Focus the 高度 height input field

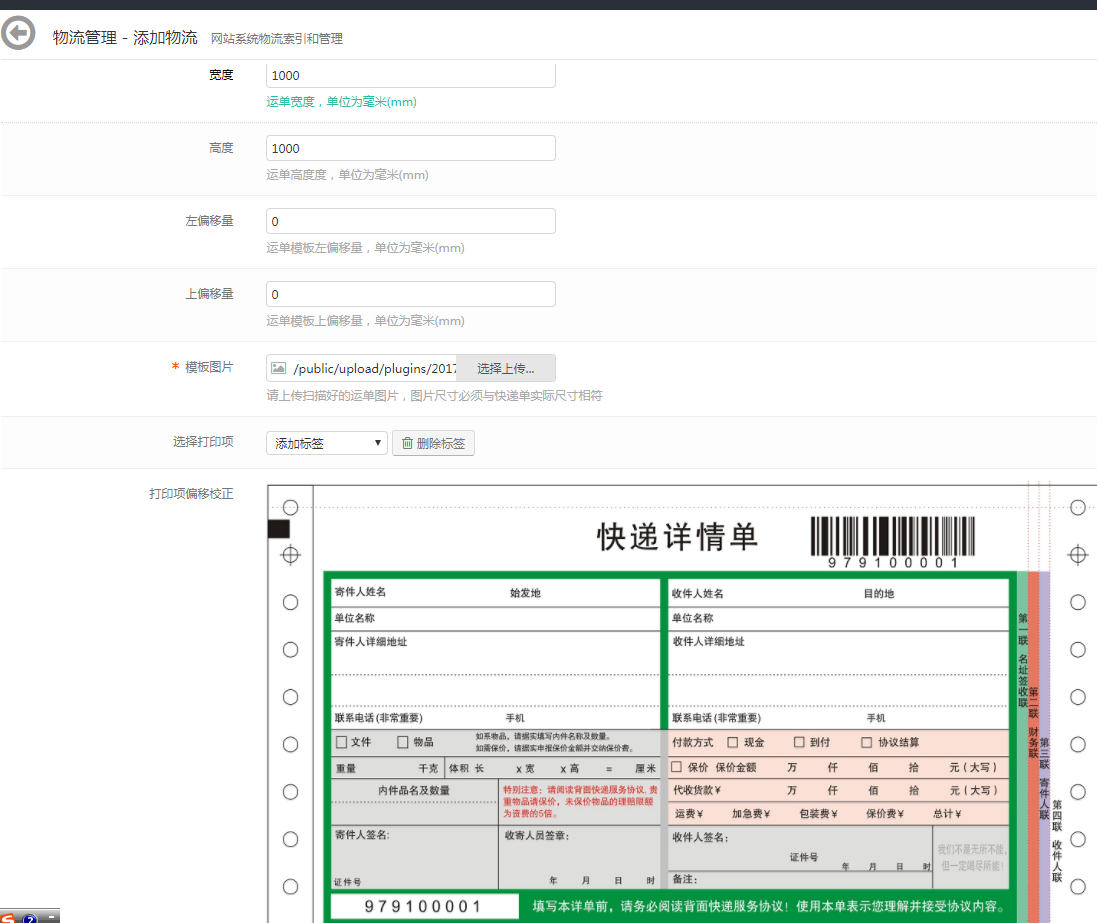tap(410, 148)
